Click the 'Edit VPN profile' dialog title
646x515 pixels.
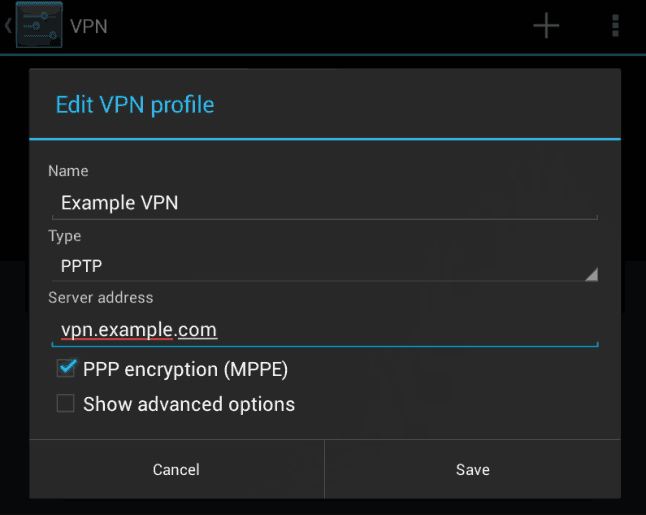pyautogui.click(x=135, y=105)
